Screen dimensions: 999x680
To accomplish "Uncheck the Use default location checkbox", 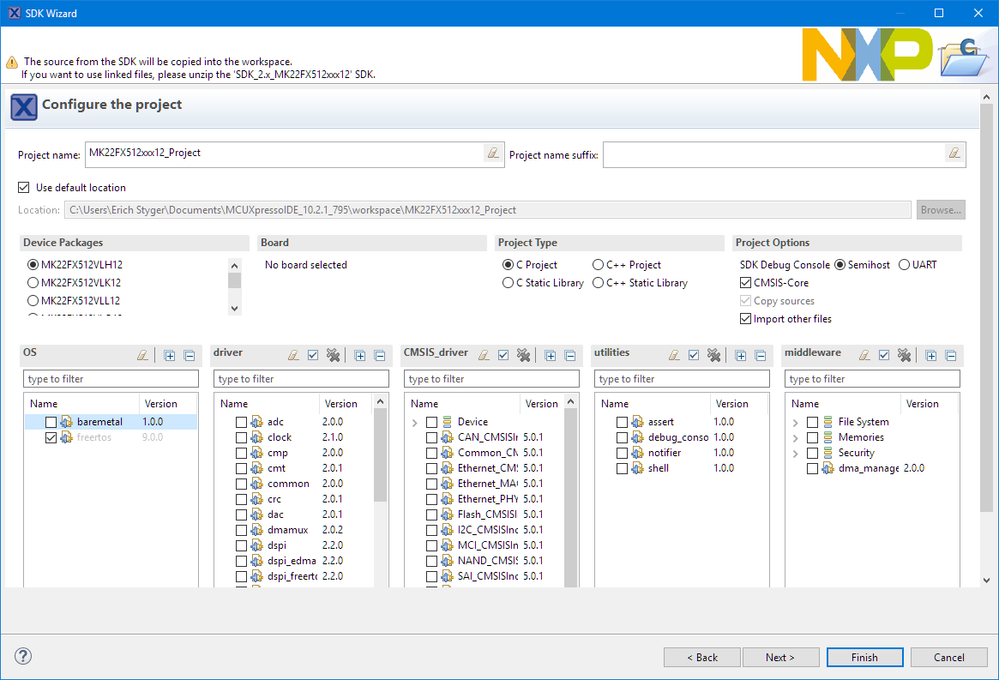I will coord(25,188).
